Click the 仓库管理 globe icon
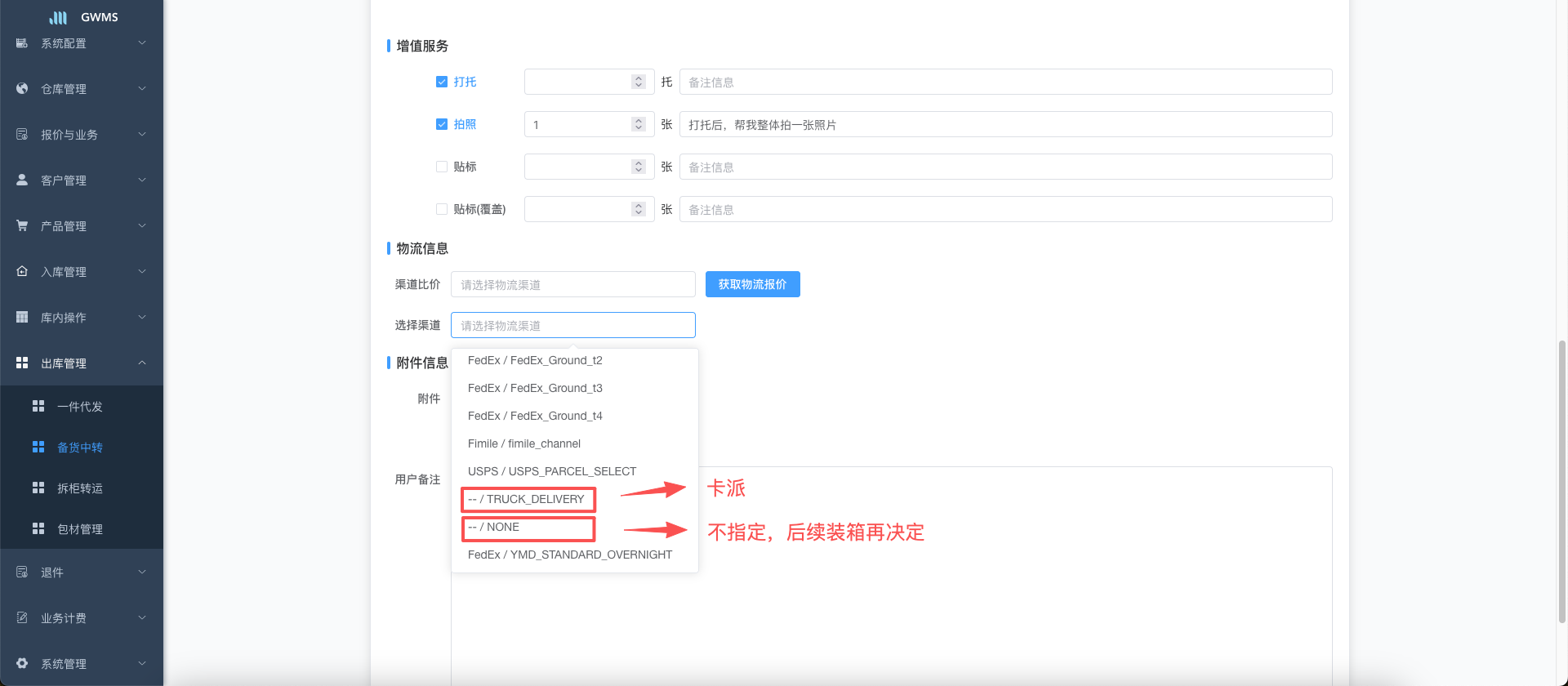 [22, 88]
